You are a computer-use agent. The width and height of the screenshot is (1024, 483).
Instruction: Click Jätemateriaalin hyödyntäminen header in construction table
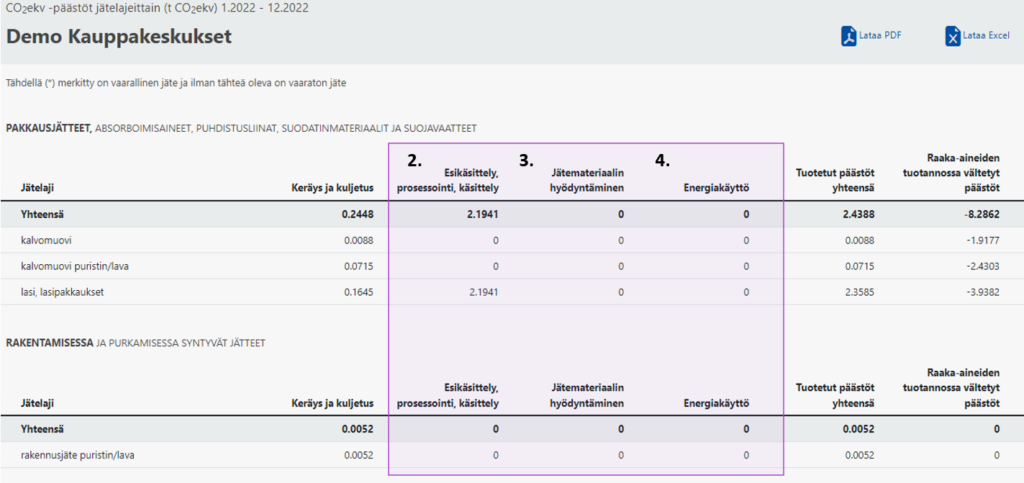(x=587, y=395)
